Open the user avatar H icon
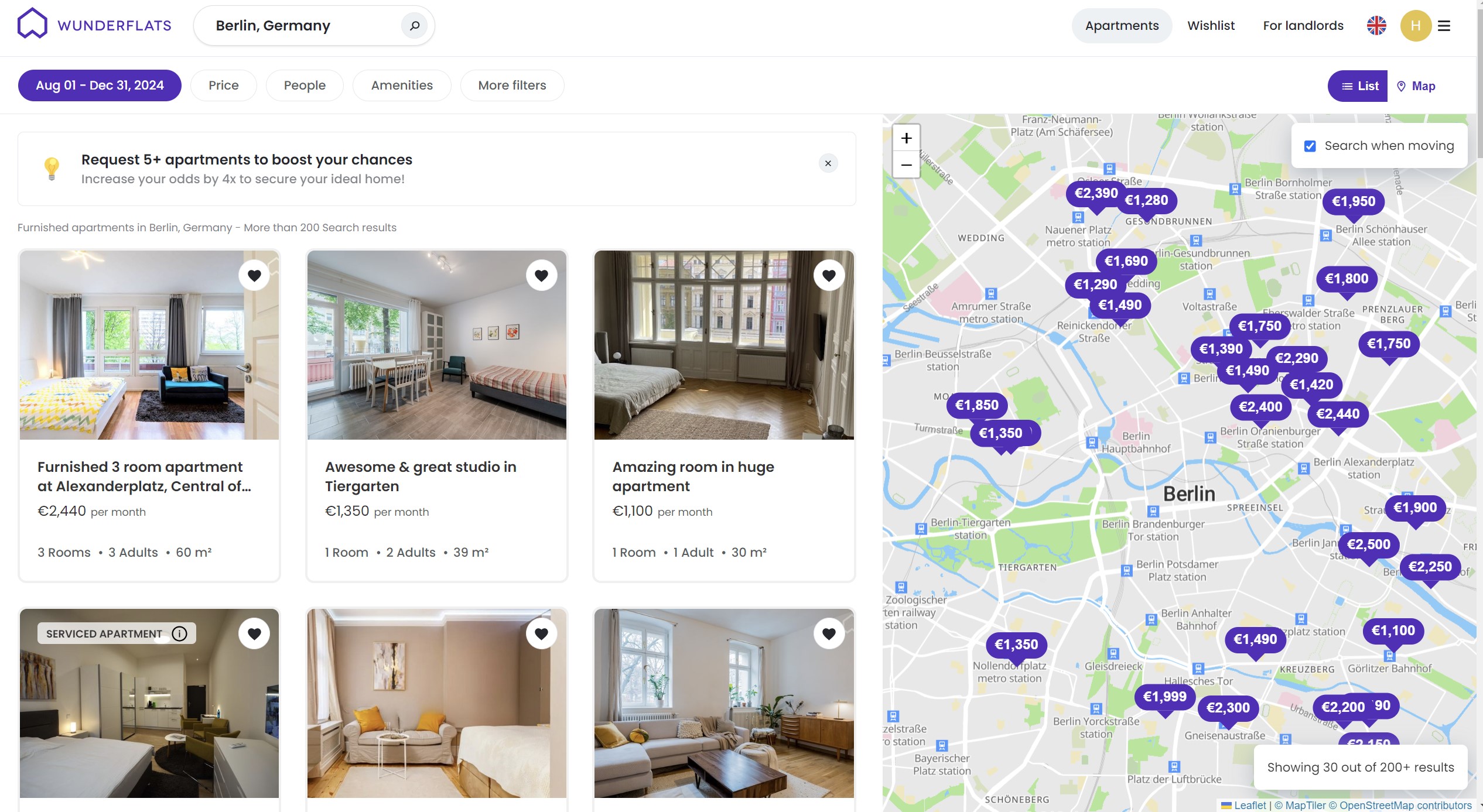The width and height of the screenshot is (1483, 812). click(x=1415, y=26)
